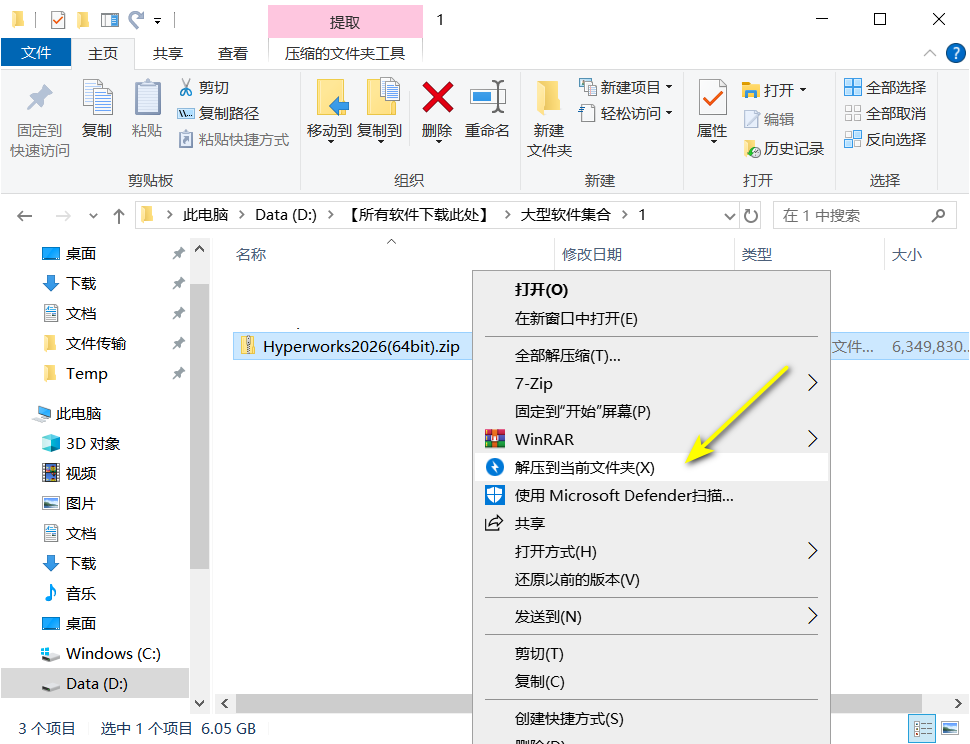Collapse the ribbon using the chevron

point(929,53)
